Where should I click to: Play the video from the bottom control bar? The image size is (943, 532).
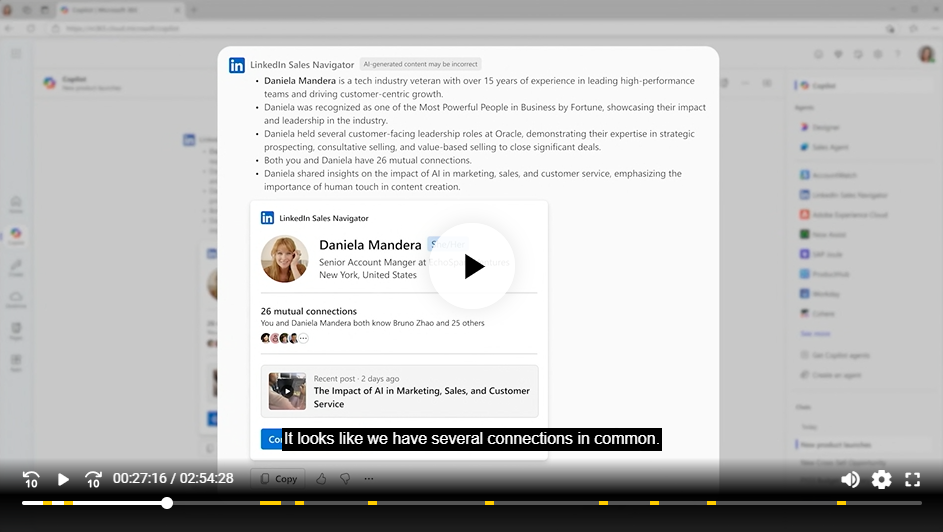click(x=63, y=479)
